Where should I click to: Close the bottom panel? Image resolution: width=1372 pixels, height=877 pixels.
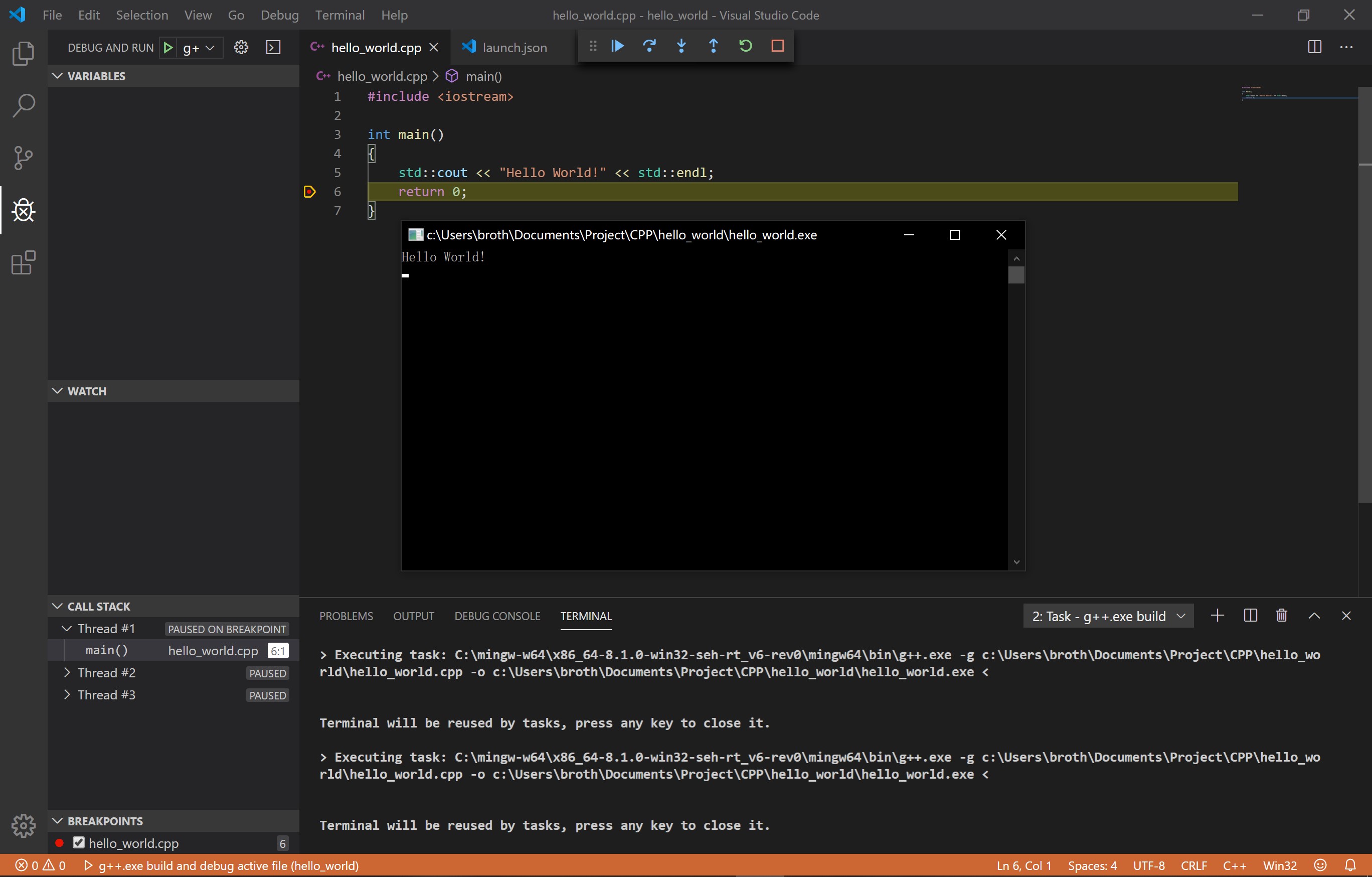point(1346,615)
